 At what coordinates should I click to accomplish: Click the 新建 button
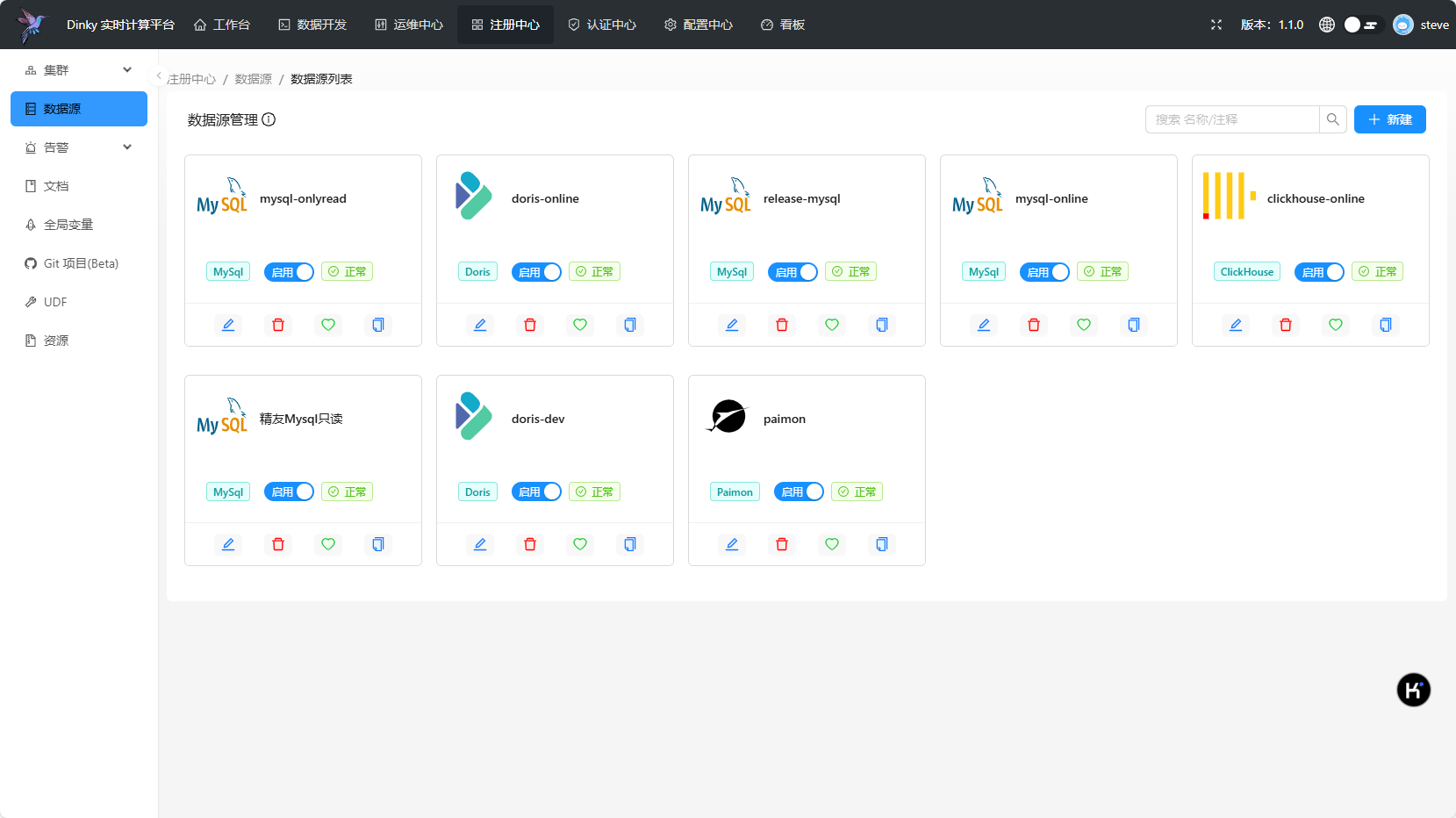click(1390, 119)
